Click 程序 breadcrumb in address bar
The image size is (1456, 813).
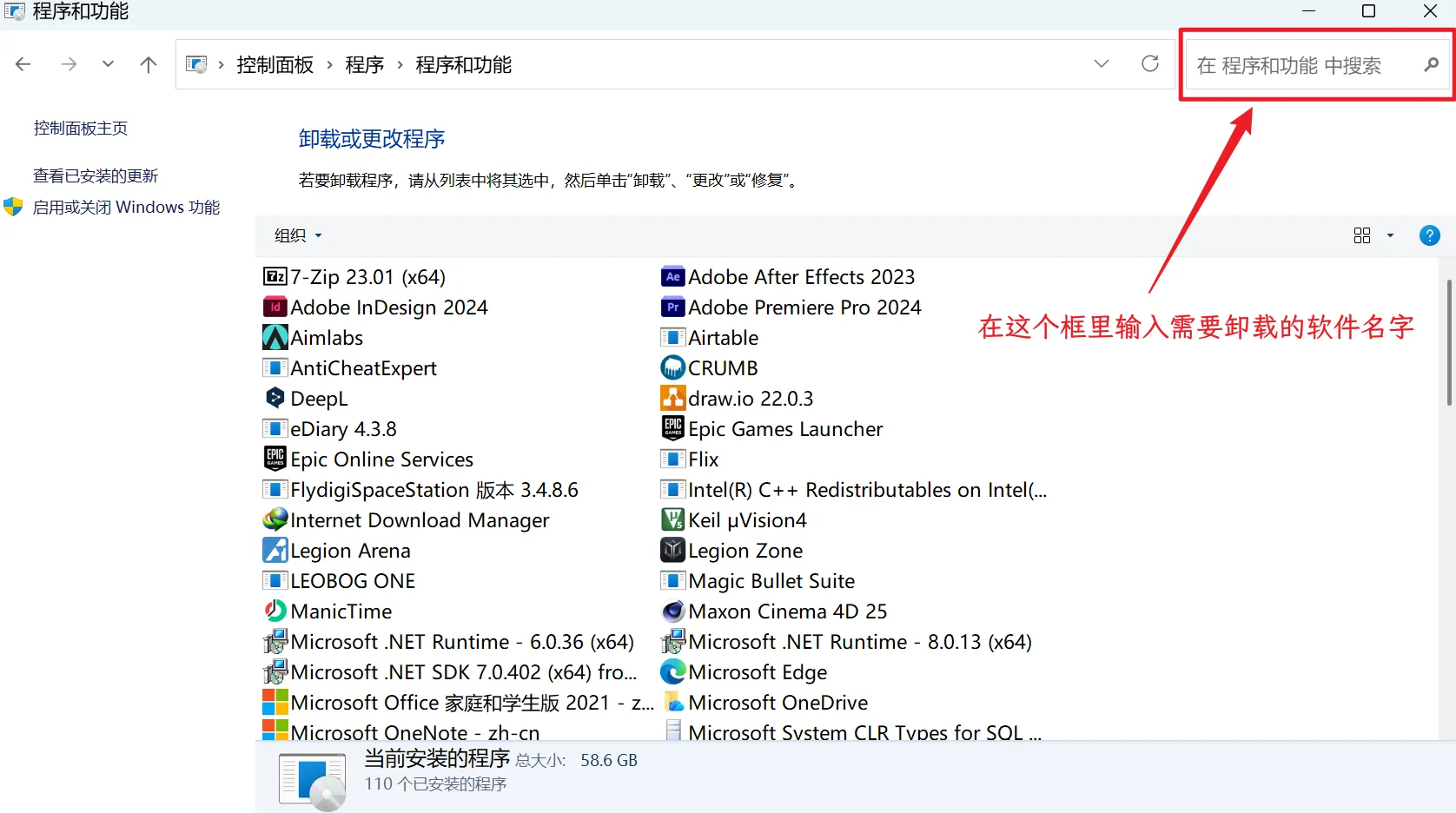[365, 65]
